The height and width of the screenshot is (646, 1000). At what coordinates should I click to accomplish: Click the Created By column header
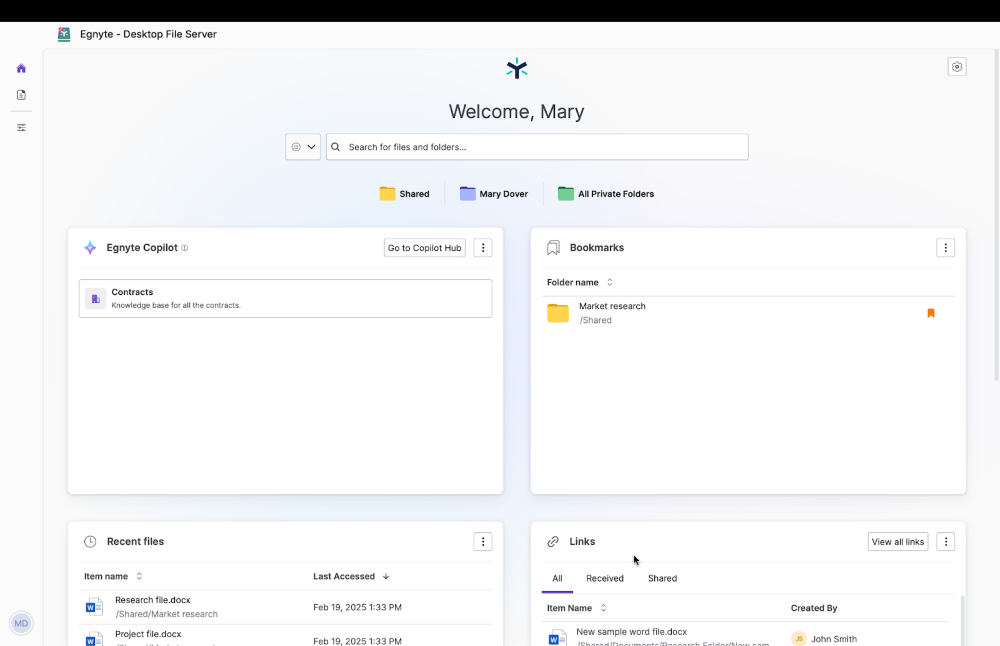tap(814, 608)
